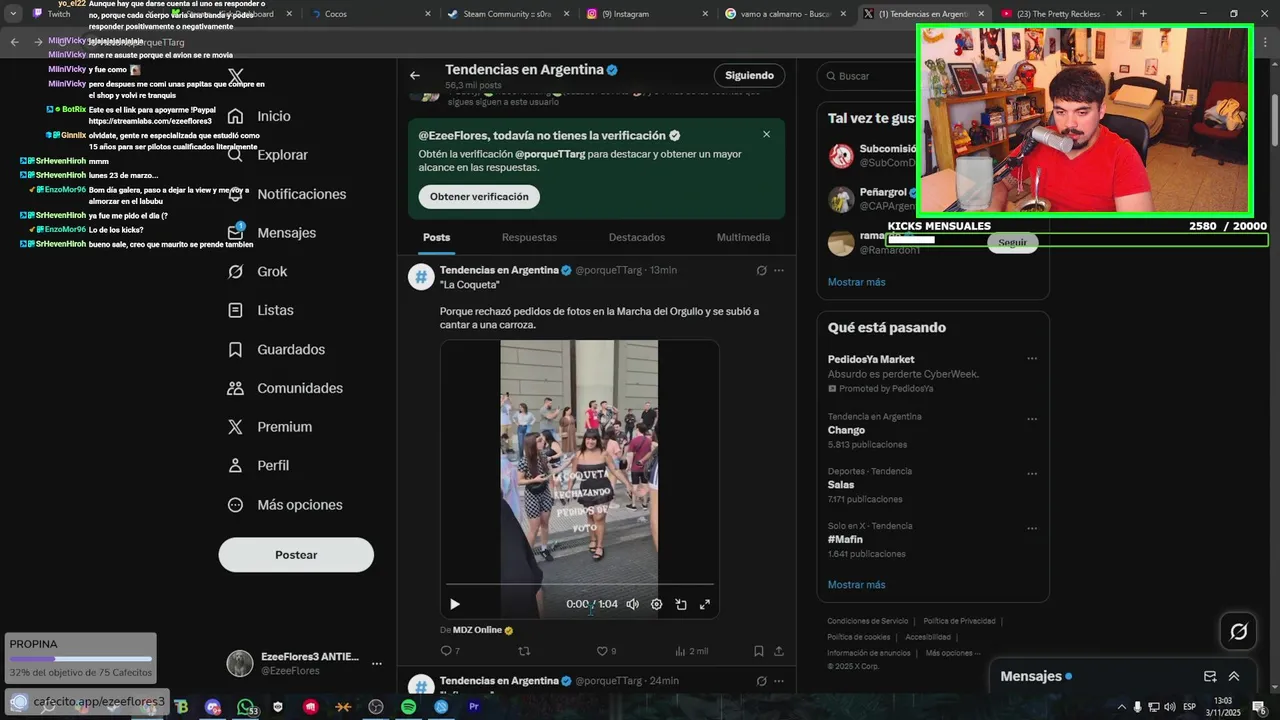Click the Siguiendo button
The image size is (1280, 720).
tap(749, 75)
